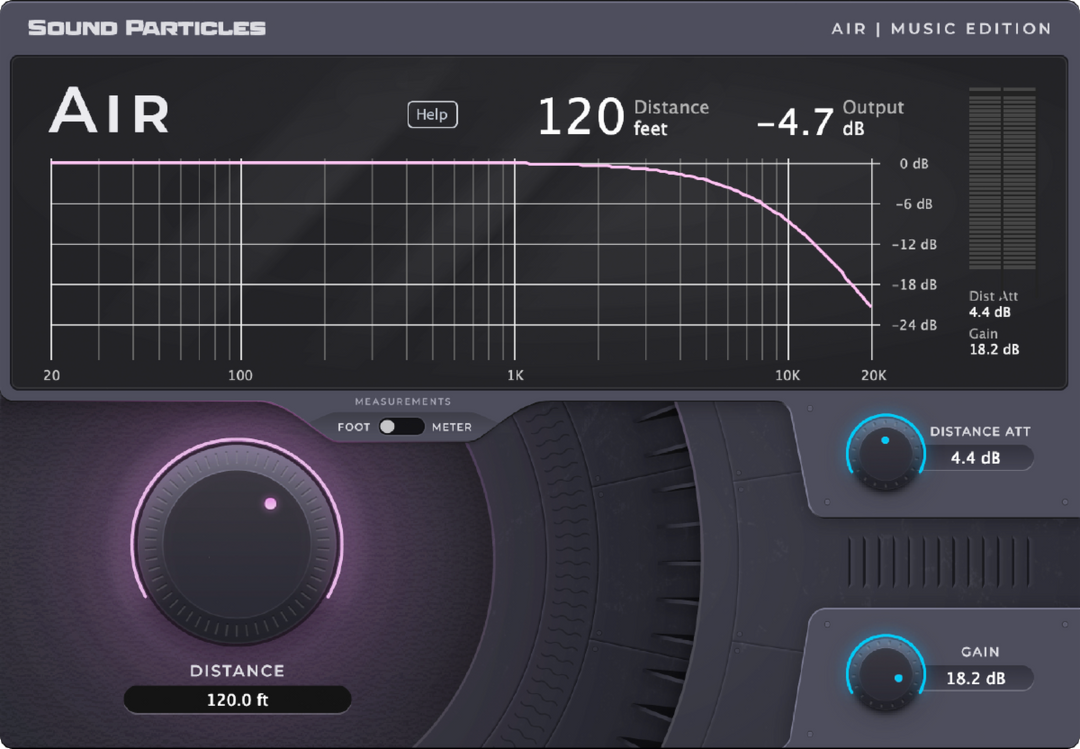Toggle the Foot/Meter measurements switch
1080x749 pixels.
[401, 427]
